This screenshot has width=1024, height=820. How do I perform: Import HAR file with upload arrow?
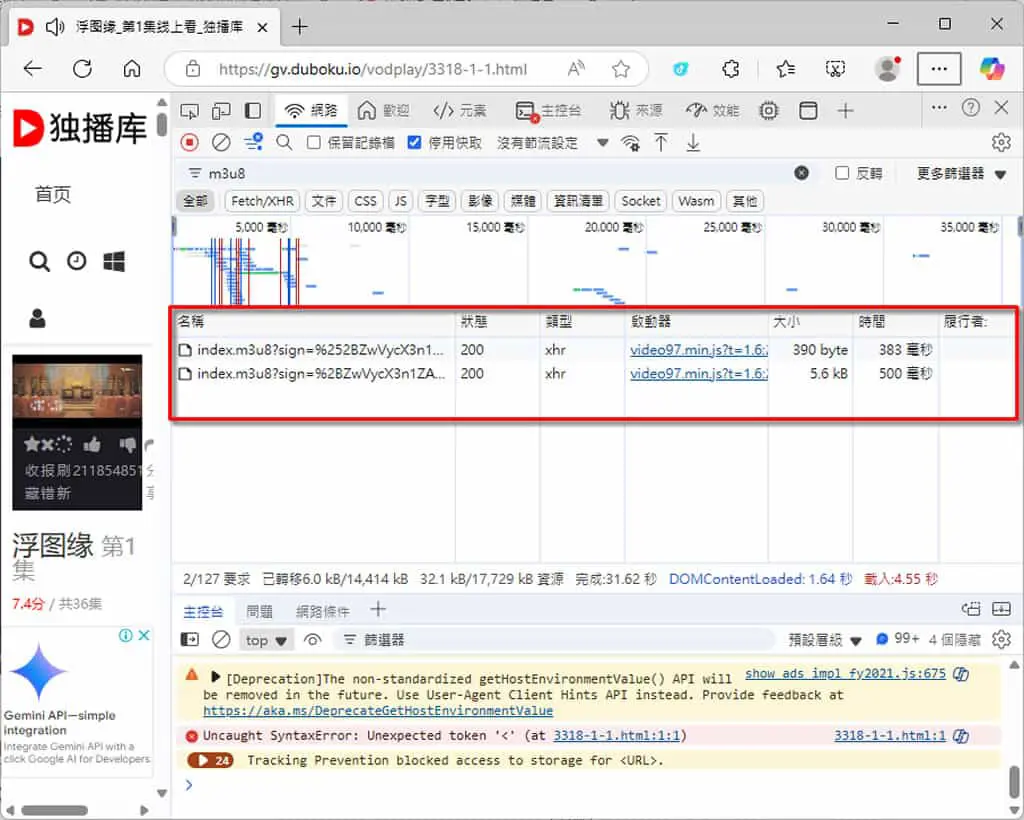coord(661,142)
